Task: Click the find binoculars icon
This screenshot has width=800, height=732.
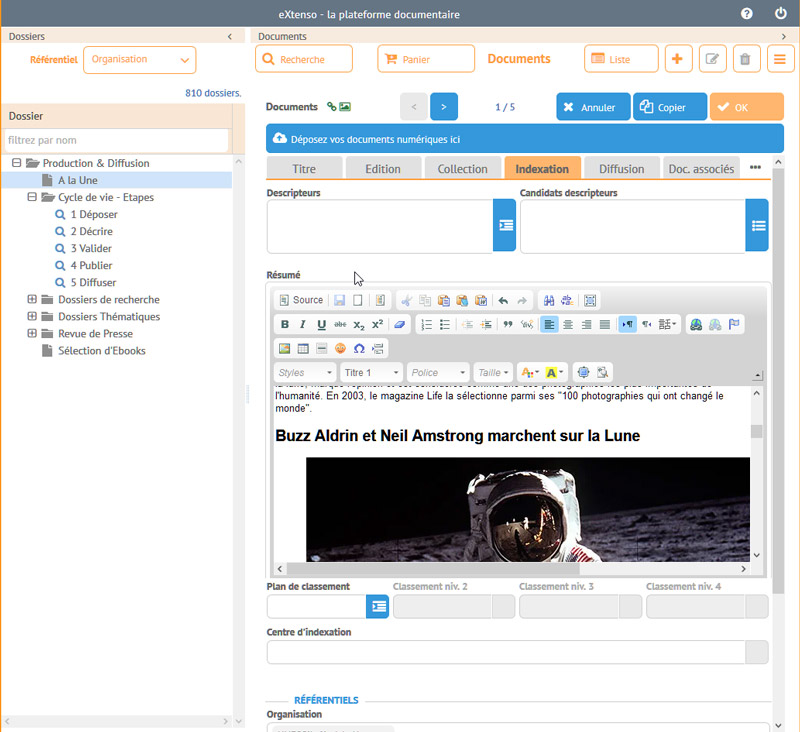Action: [x=548, y=300]
